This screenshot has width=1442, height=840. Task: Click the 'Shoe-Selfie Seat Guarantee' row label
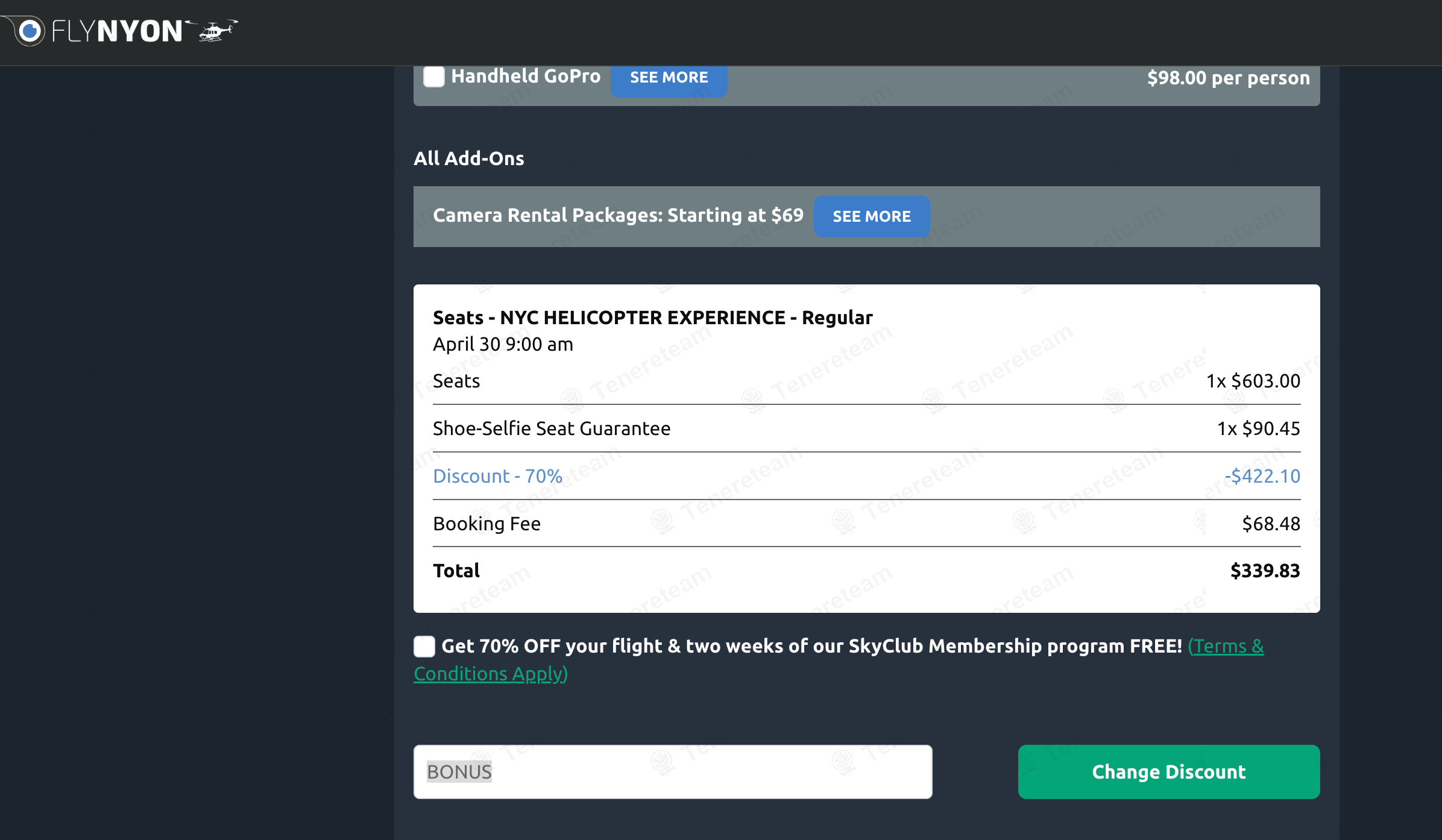pyautogui.click(x=552, y=428)
